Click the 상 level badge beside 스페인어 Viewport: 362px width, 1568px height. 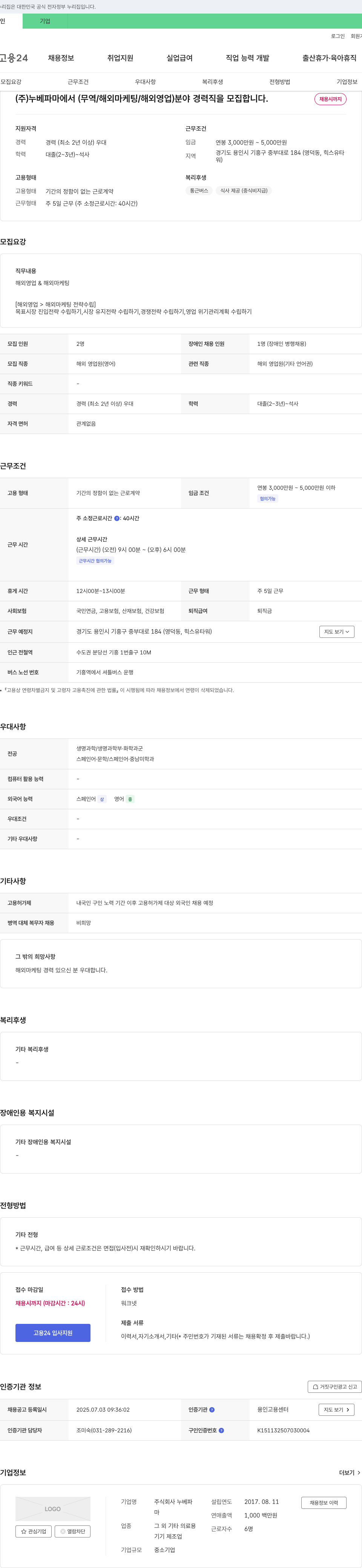(x=102, y=799)
